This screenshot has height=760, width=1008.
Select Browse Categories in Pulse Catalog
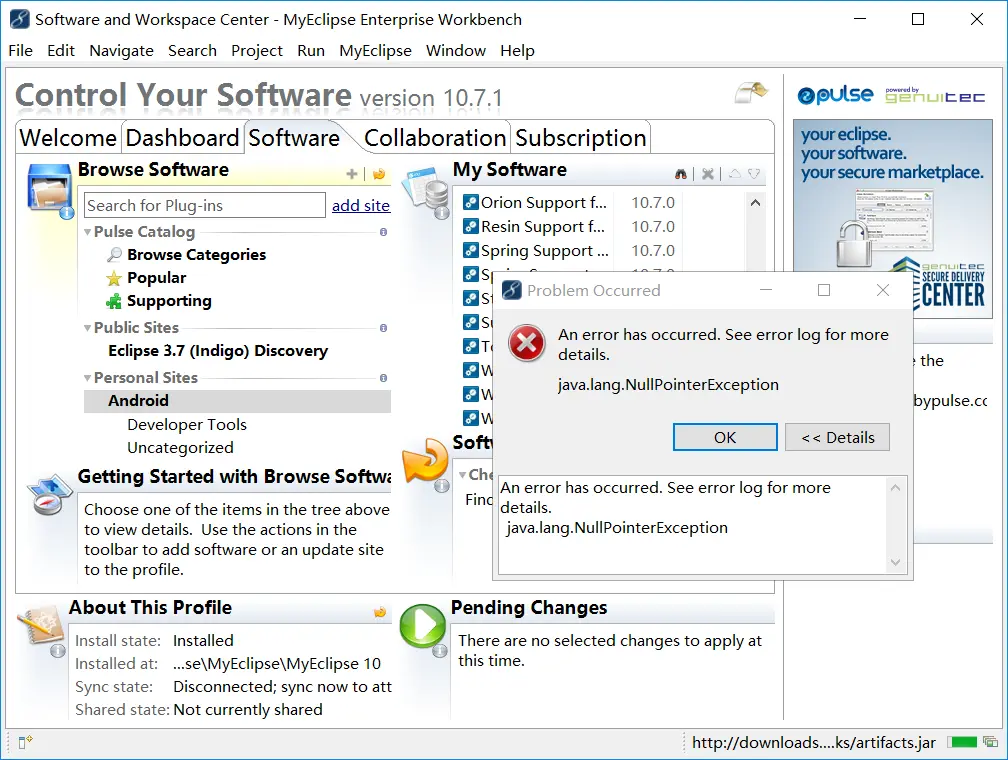pyautogui.click(x=197, y=255)
